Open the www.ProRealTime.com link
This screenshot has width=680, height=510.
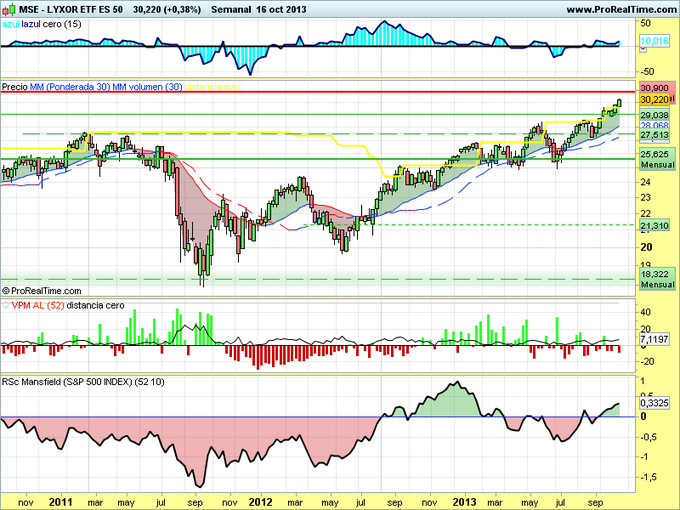(620, 8)
